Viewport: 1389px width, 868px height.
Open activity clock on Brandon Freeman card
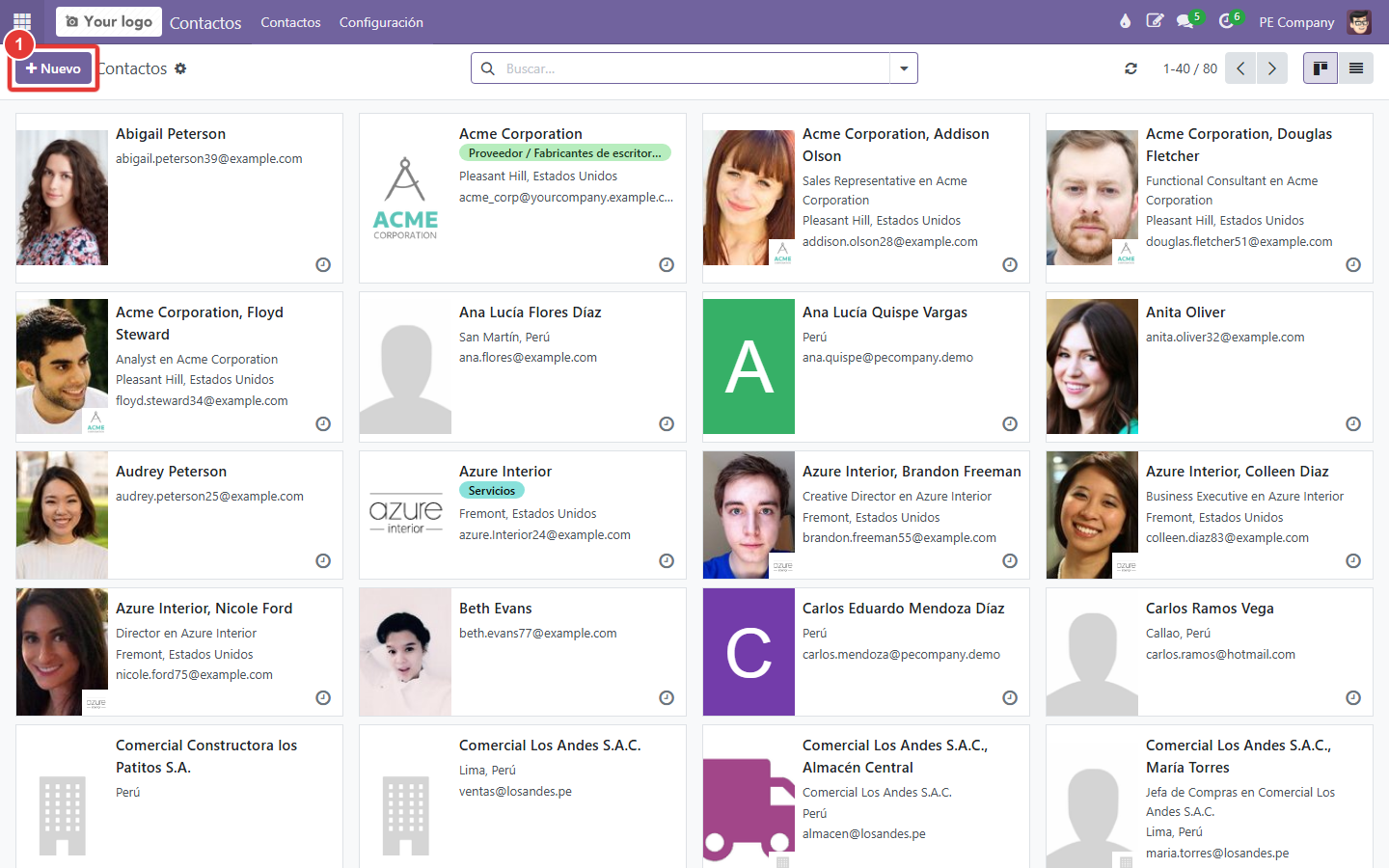(x=1010, y=560)
